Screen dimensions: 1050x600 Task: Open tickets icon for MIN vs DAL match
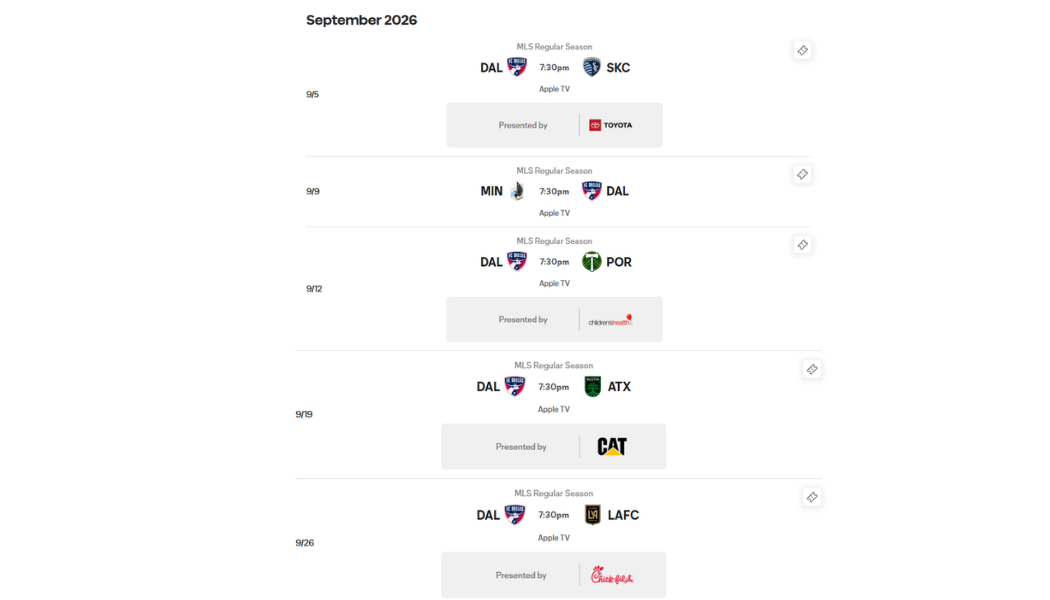(x=802, y=174)
